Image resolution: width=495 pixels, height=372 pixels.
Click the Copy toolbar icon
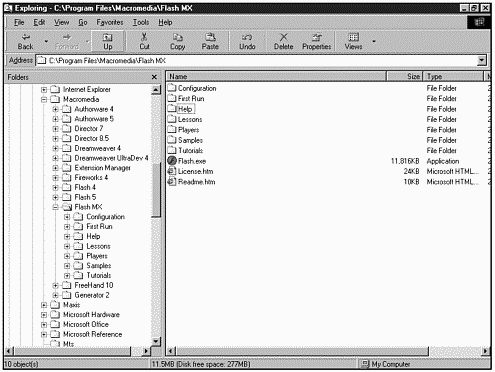pyautogui.click(x=177, y=37)
